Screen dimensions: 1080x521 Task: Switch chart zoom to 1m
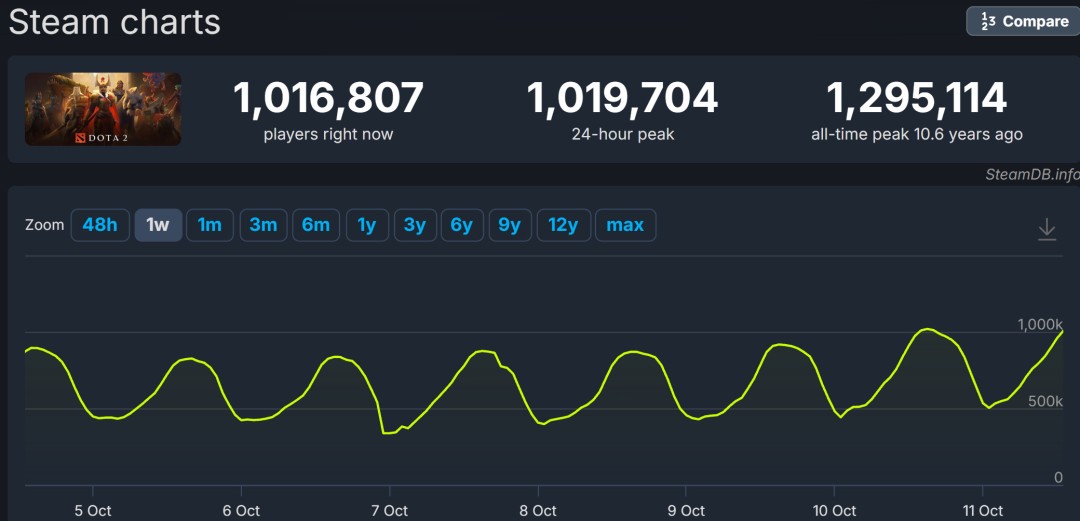[x=210, y=225]
